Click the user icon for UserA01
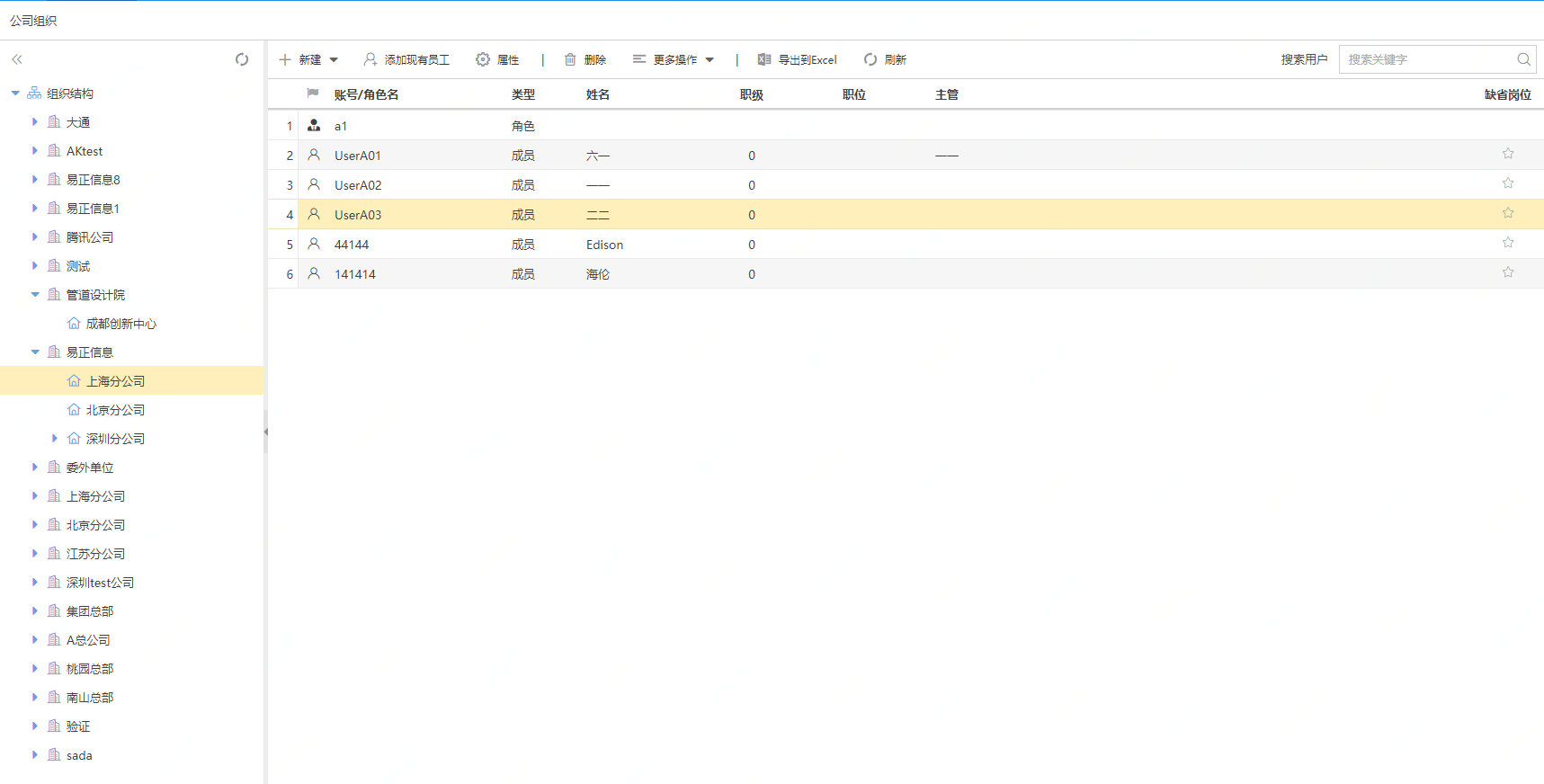Screen dimensions: 1544x784 (314, 155)
